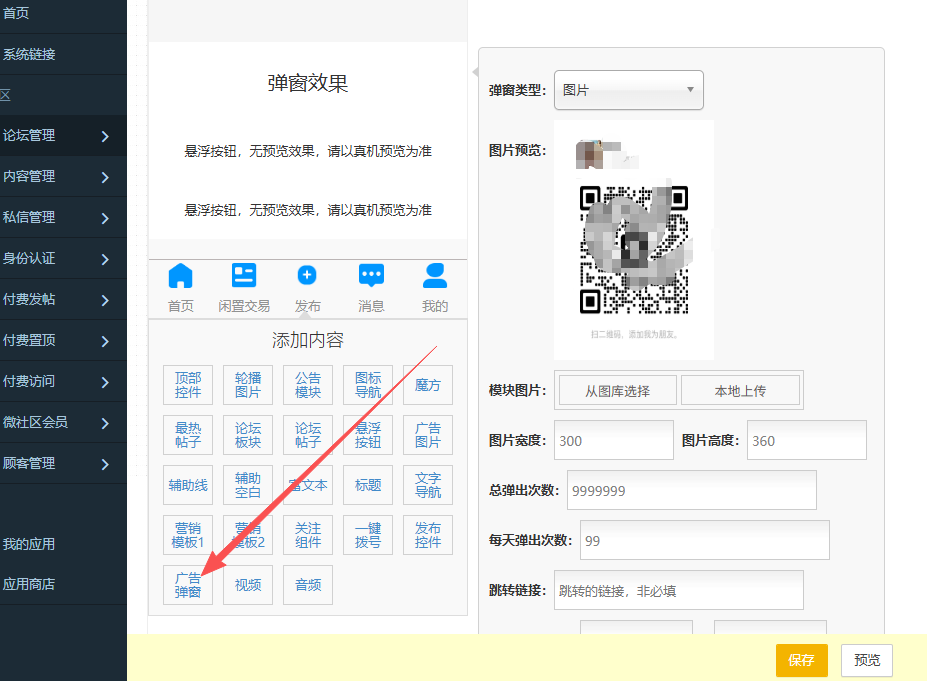The width and height of the screenshot is (927, 681).
Task: Add the 轮播图片 carousel component
Action: 248,385
